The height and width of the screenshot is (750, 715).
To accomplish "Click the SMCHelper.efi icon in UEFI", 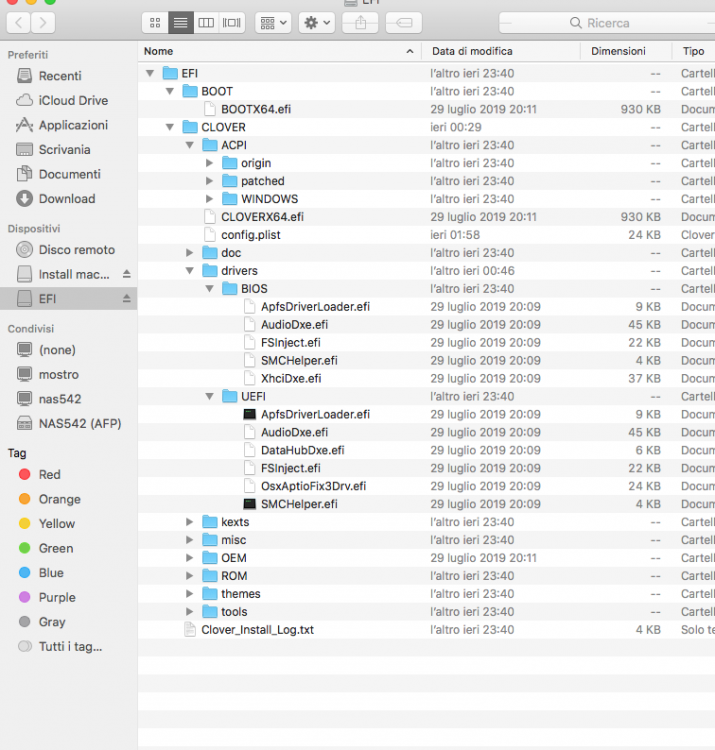I will click(250, 504).
